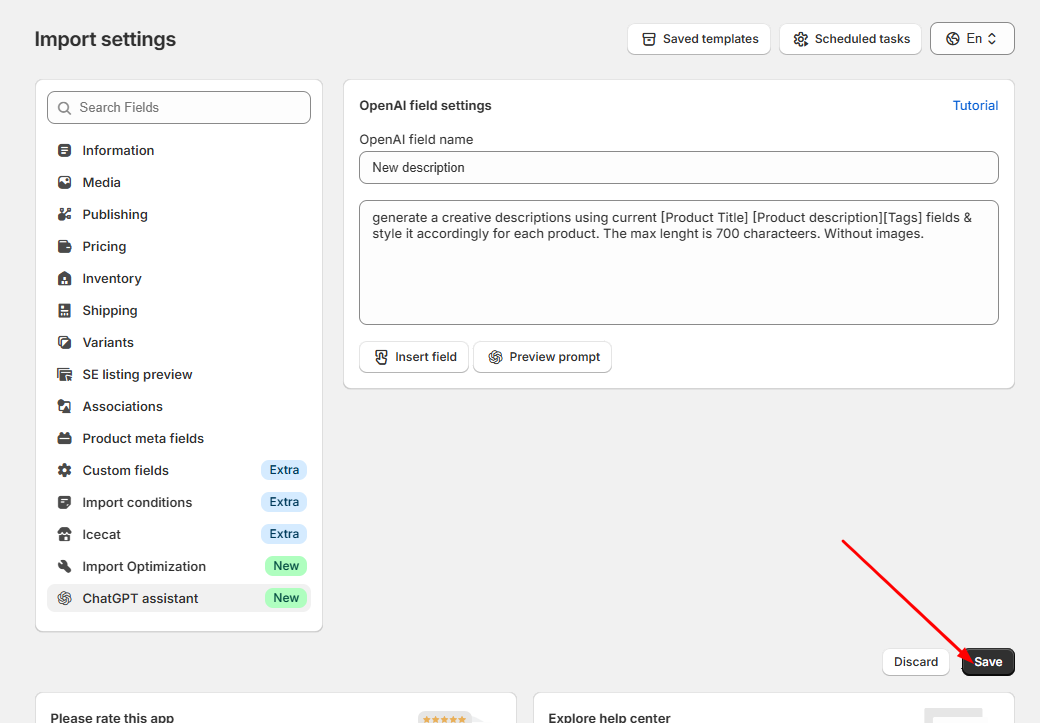This screenshot has height=723, width=1040.
Task: Open Product meta fields section
Action: click(x=179, y=438)
